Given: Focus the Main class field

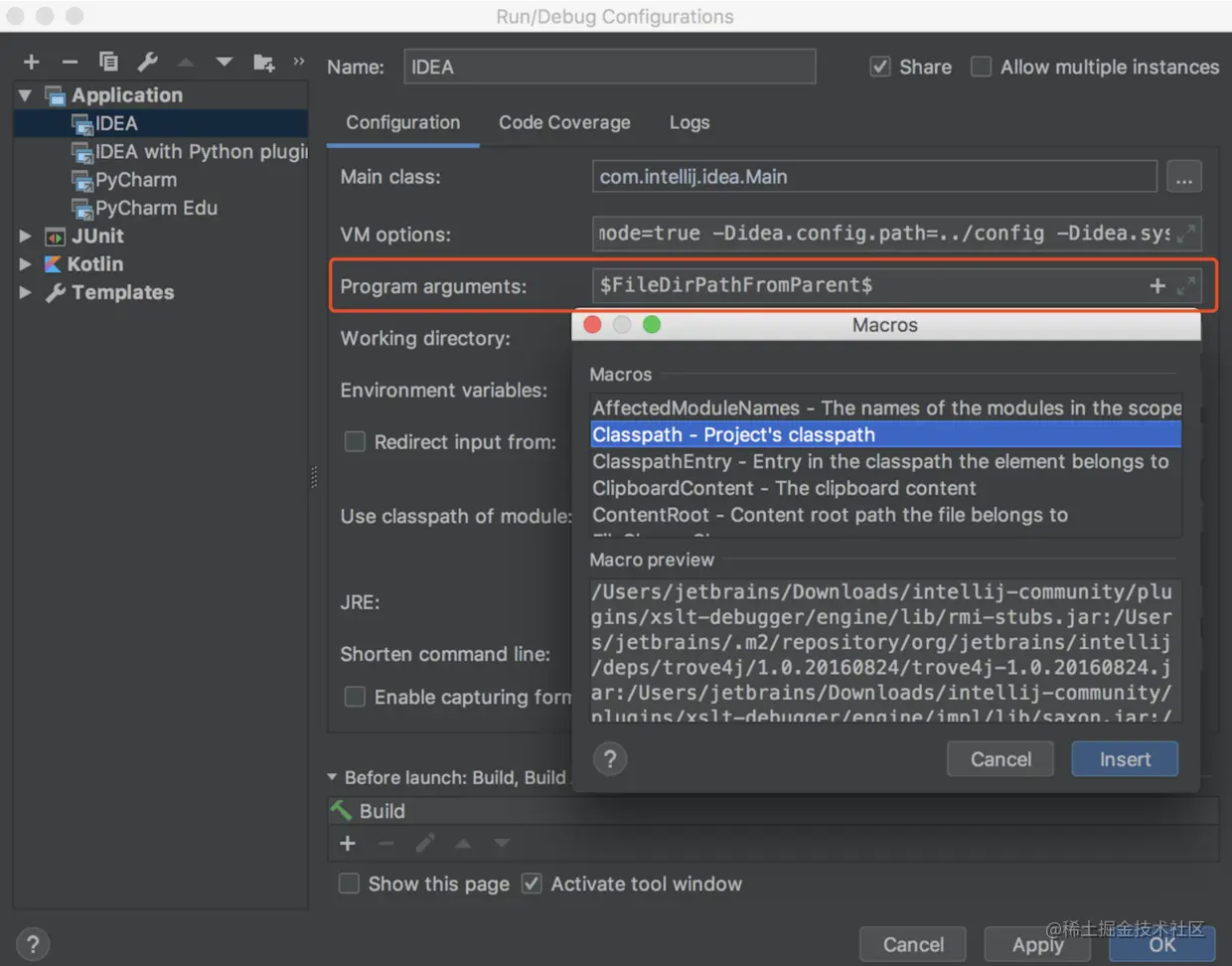Looking at the screenshot, I should point(874,177).
